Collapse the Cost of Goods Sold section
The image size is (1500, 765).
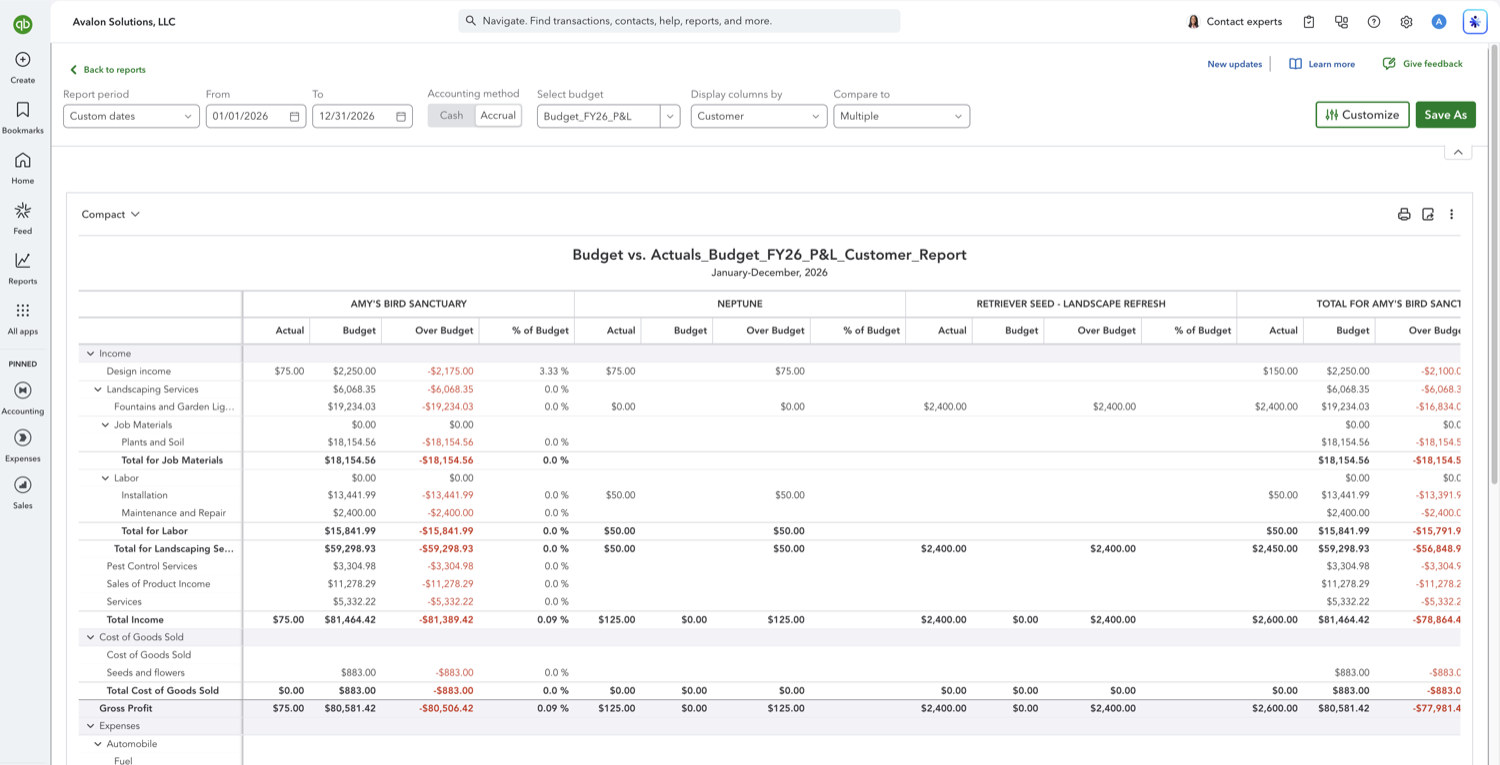90,637
